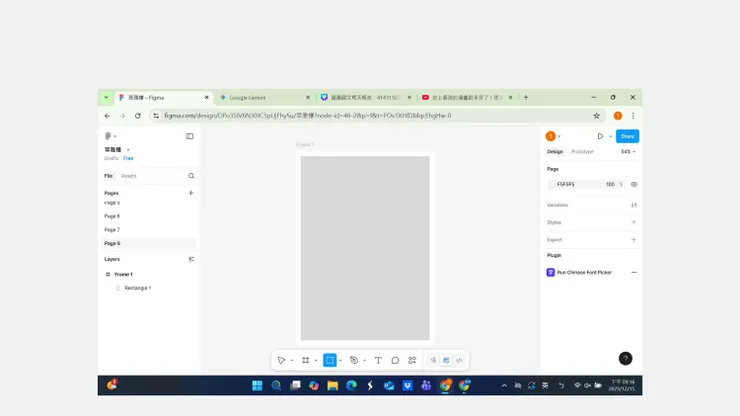Search the file with the magnifier icon

(x=191, y=176)
